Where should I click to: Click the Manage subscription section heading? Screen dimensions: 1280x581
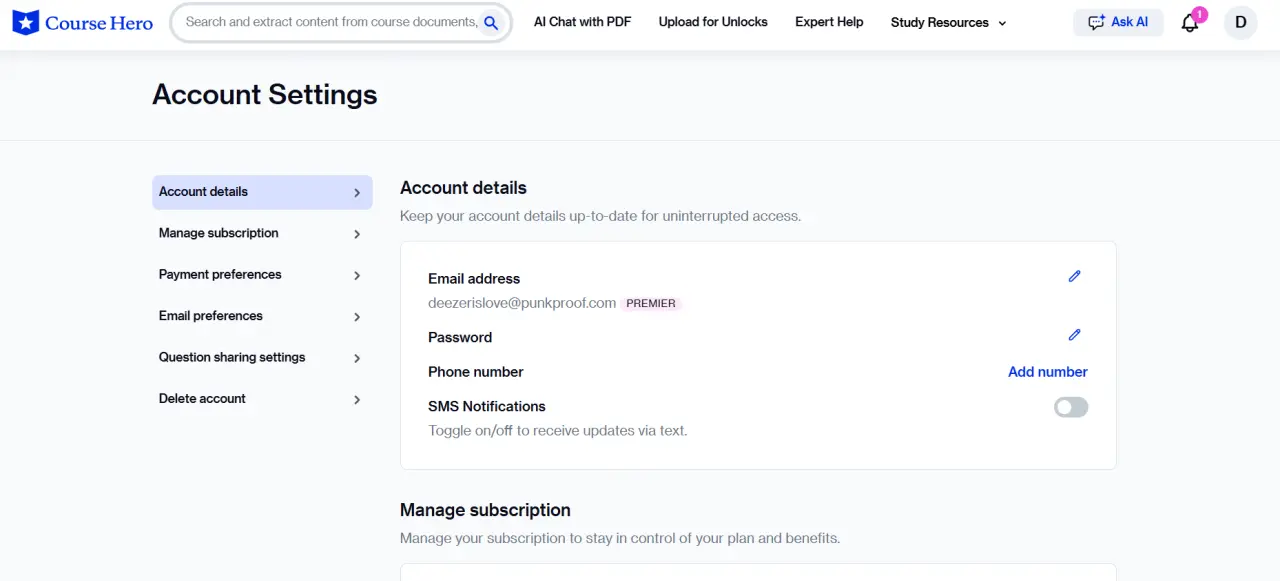[485, 510]
